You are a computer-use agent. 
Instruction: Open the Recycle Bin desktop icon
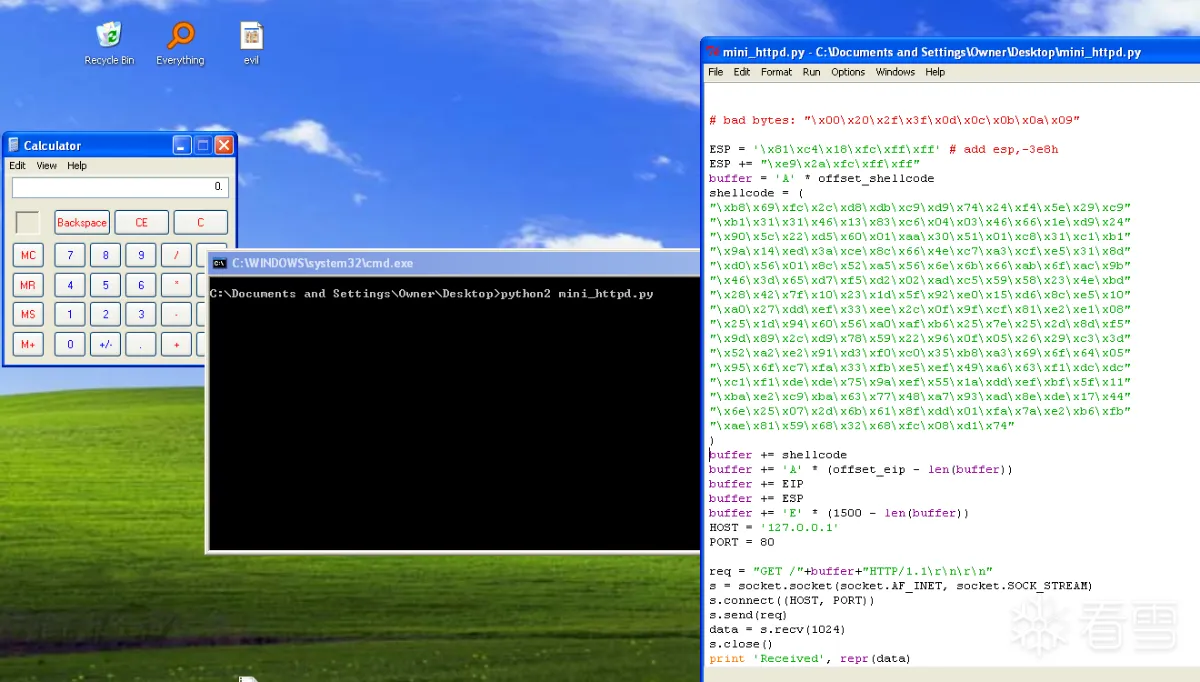coord(108,44)
